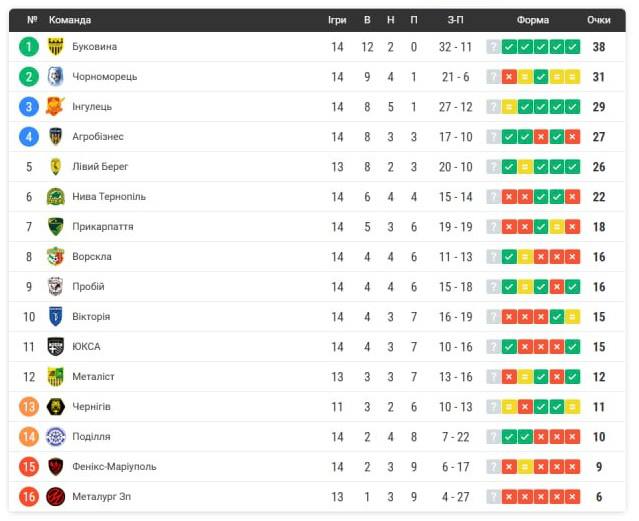Click the Буковина team logo
Viewport: 639px width, 521px height.
click(55, 46)
